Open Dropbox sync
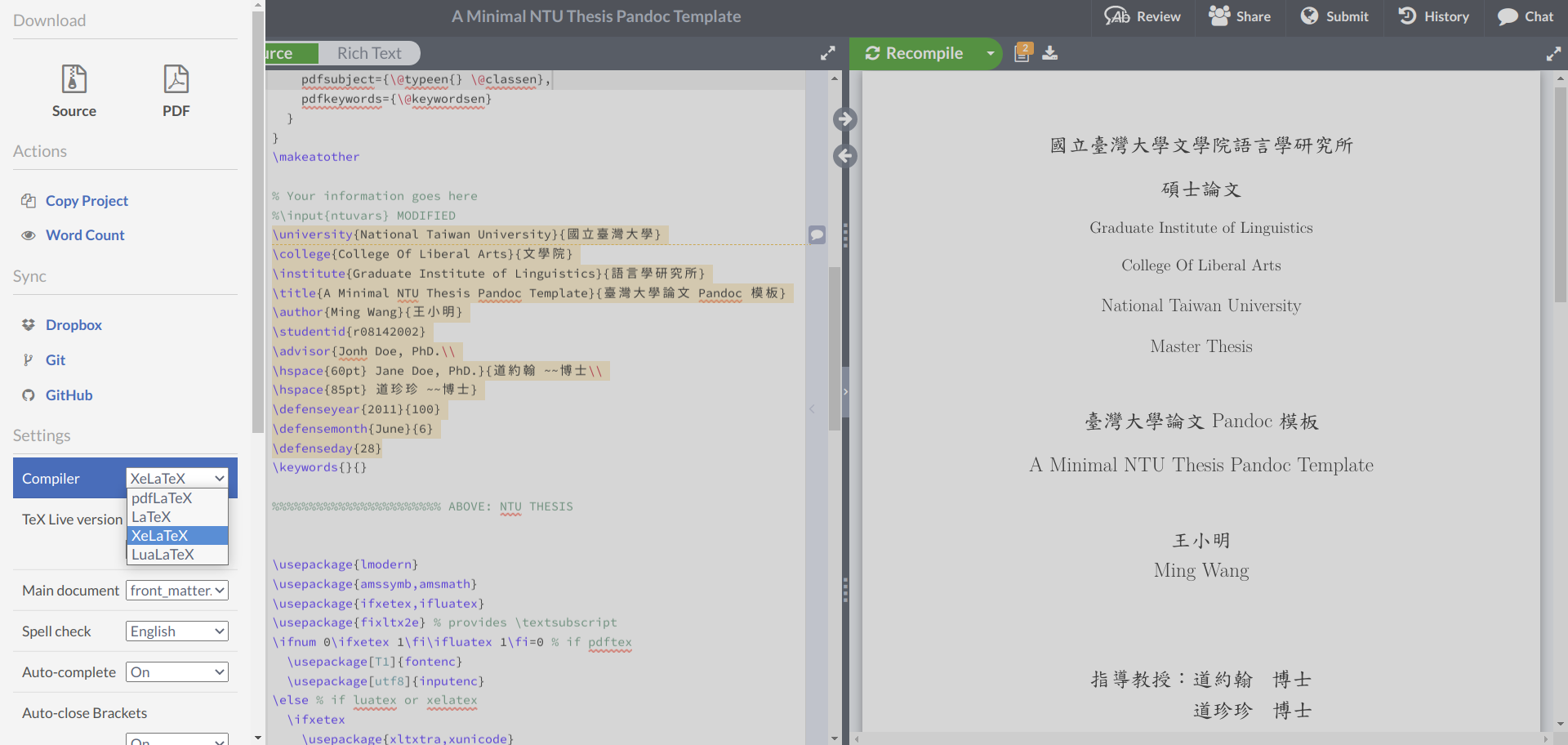The image size is (1568, 745). click(73, 325)
